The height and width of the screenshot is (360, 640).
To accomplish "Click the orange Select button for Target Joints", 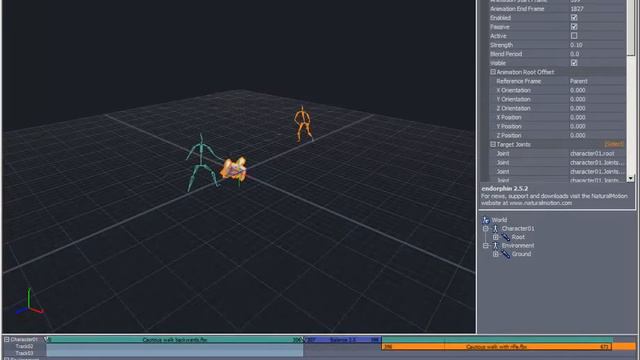I will [614, 144].
